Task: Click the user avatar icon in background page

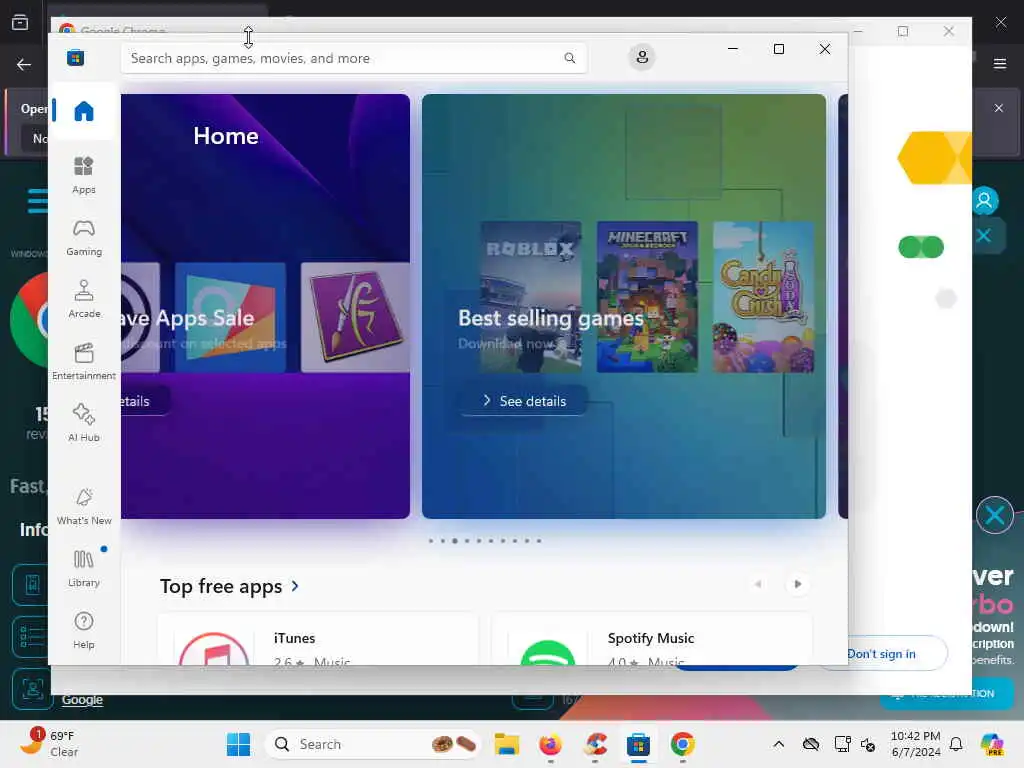Action: (984, 200)
